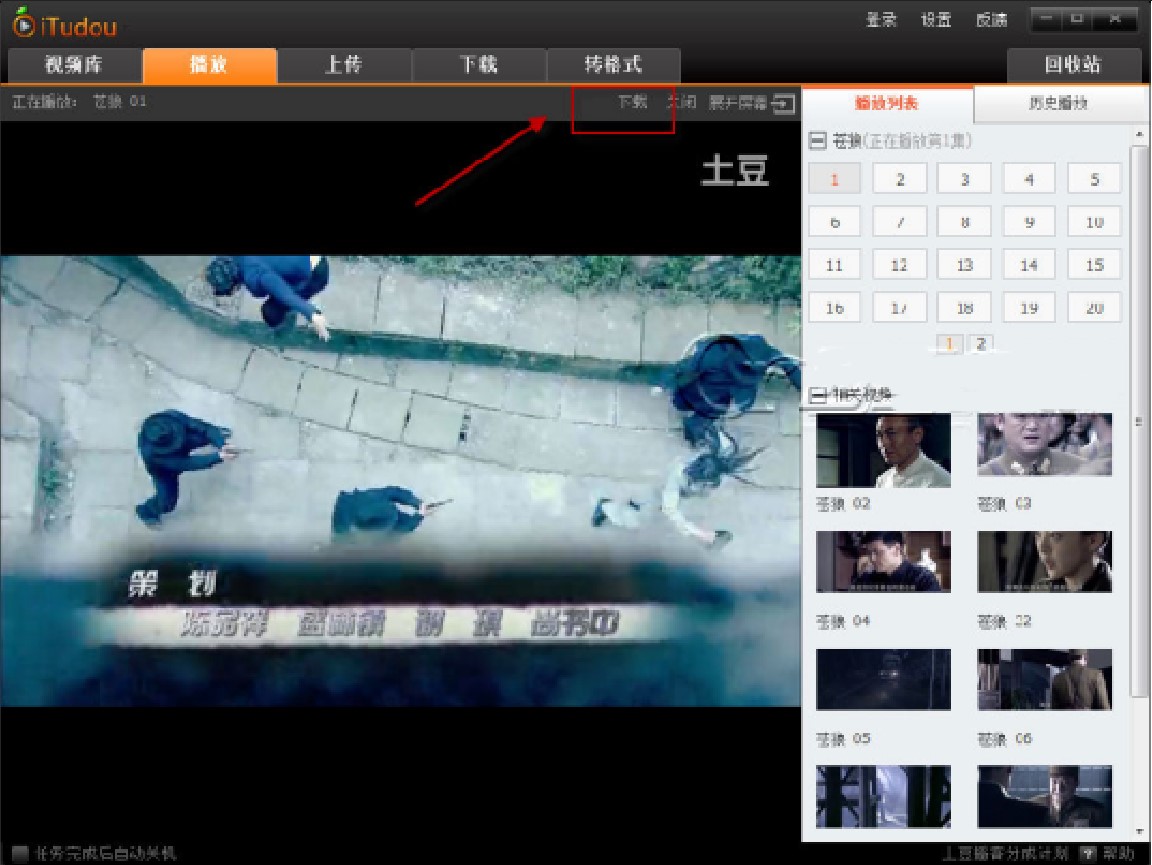Play episode 18

tap(965, 308)
